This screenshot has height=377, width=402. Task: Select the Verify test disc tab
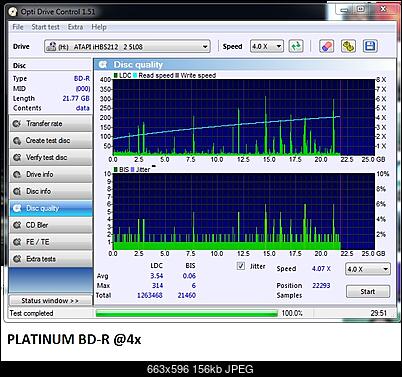[x=51, y=157]
